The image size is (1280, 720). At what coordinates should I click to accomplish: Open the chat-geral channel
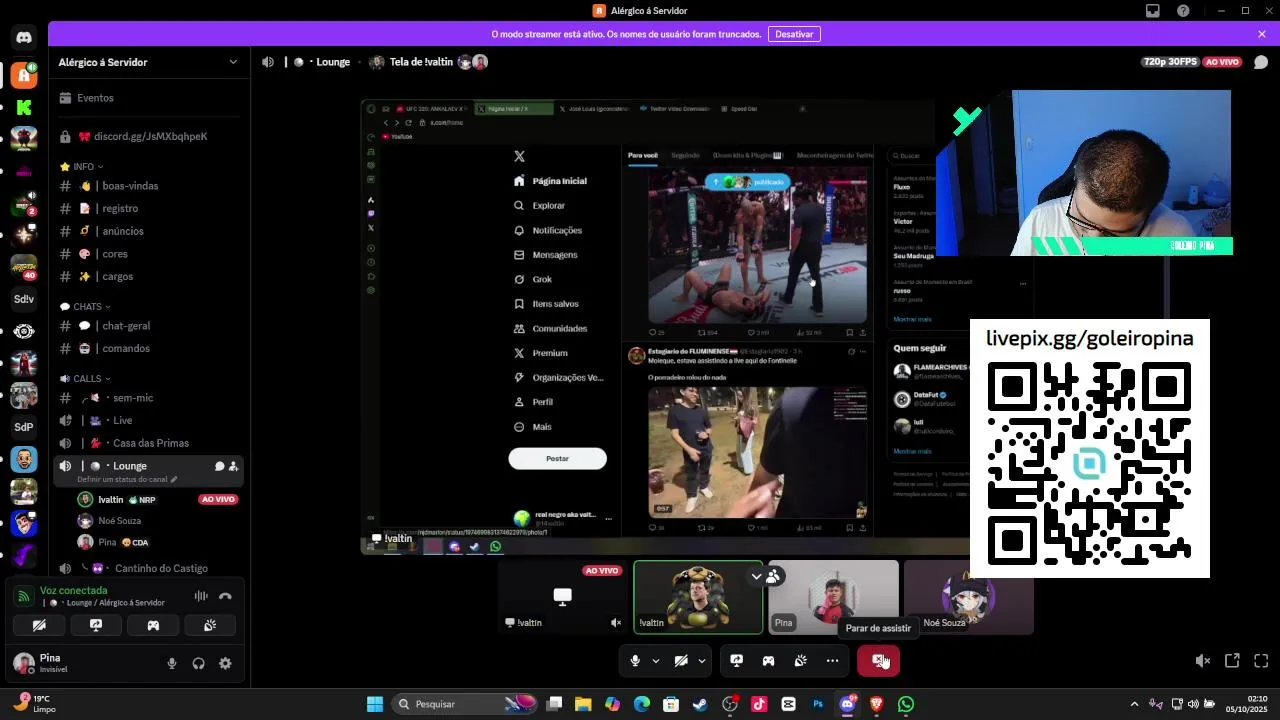[x=150, y=326]
